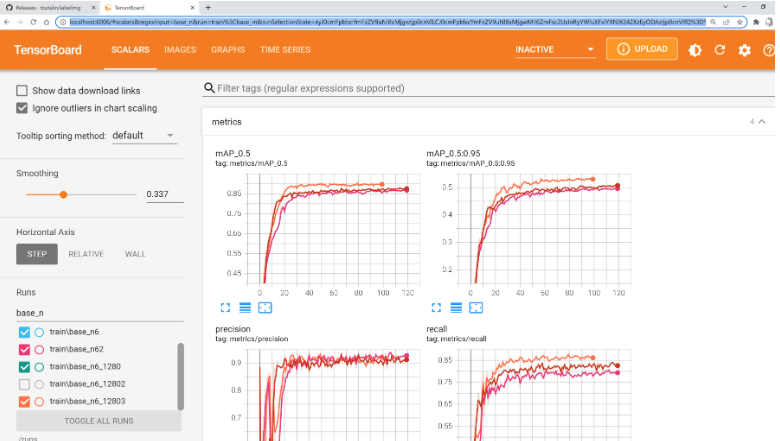780x441 pixels.
Task: Check run train\base_n6_12802
Action: pyautogui.click(x=24, y=384)
